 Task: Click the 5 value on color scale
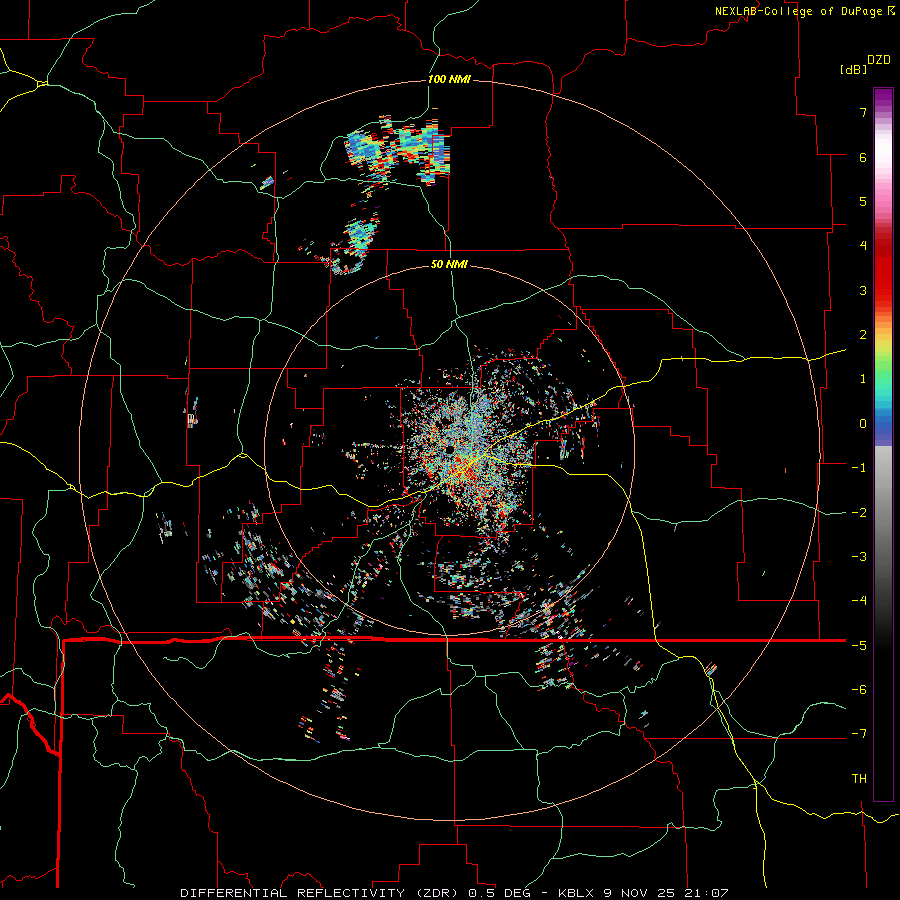click(863, 201)
